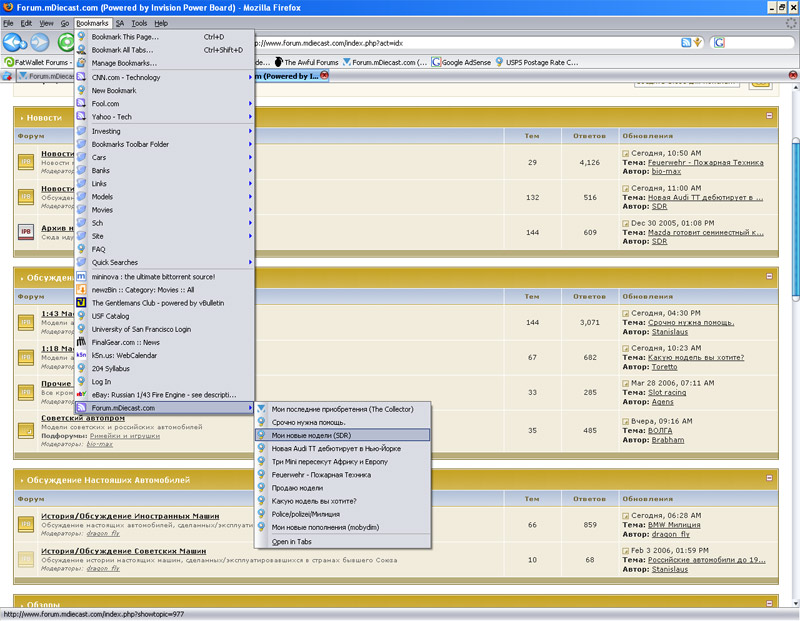Select Bookmark This Page menu entry
Screen dimensions: 800x621
coord(164,37)
